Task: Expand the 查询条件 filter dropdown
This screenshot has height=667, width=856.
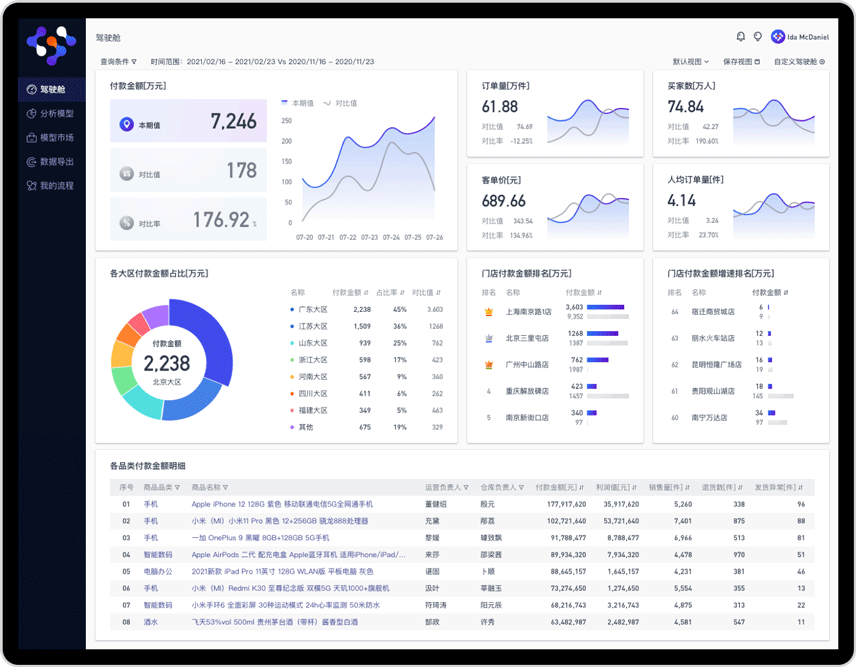Action: [118, 62]
